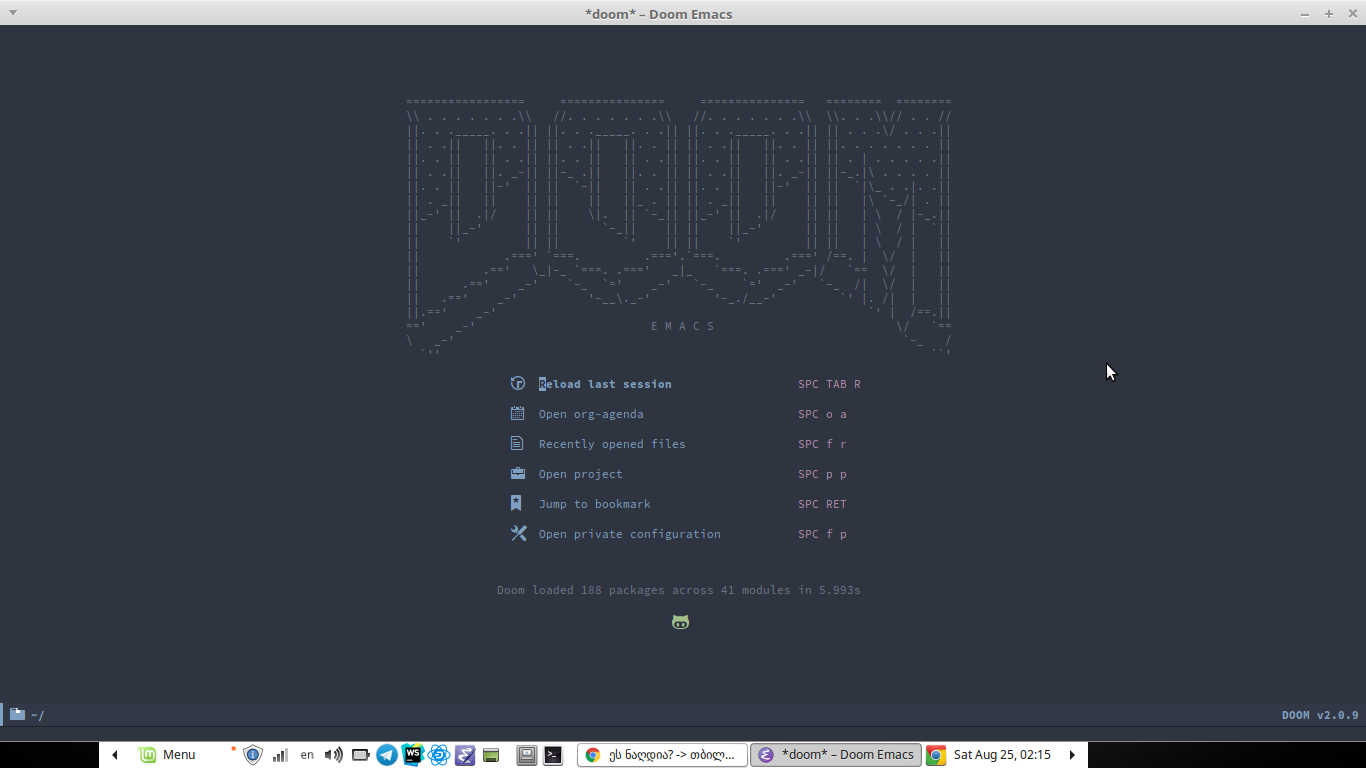Image resolution: width=1366 pixels, height=768 pixels.
Task: Open the network signal bars icon
Action: coord(281,755)
